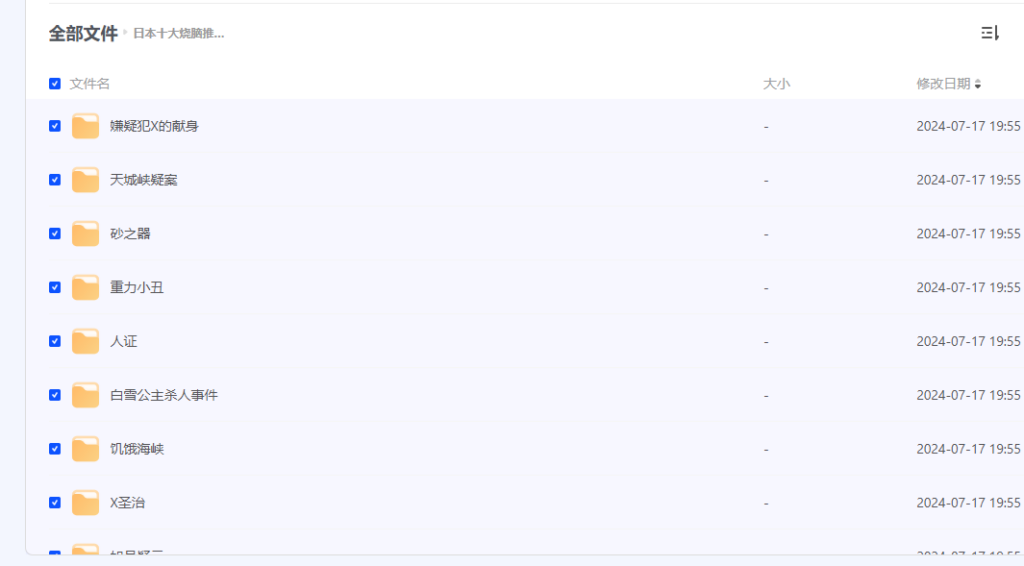Image resolution: width=1024 pixels, height=566 pixels.
Task: Open the 饥饿海峡 folder name
Action: click(x=136, y=449)
